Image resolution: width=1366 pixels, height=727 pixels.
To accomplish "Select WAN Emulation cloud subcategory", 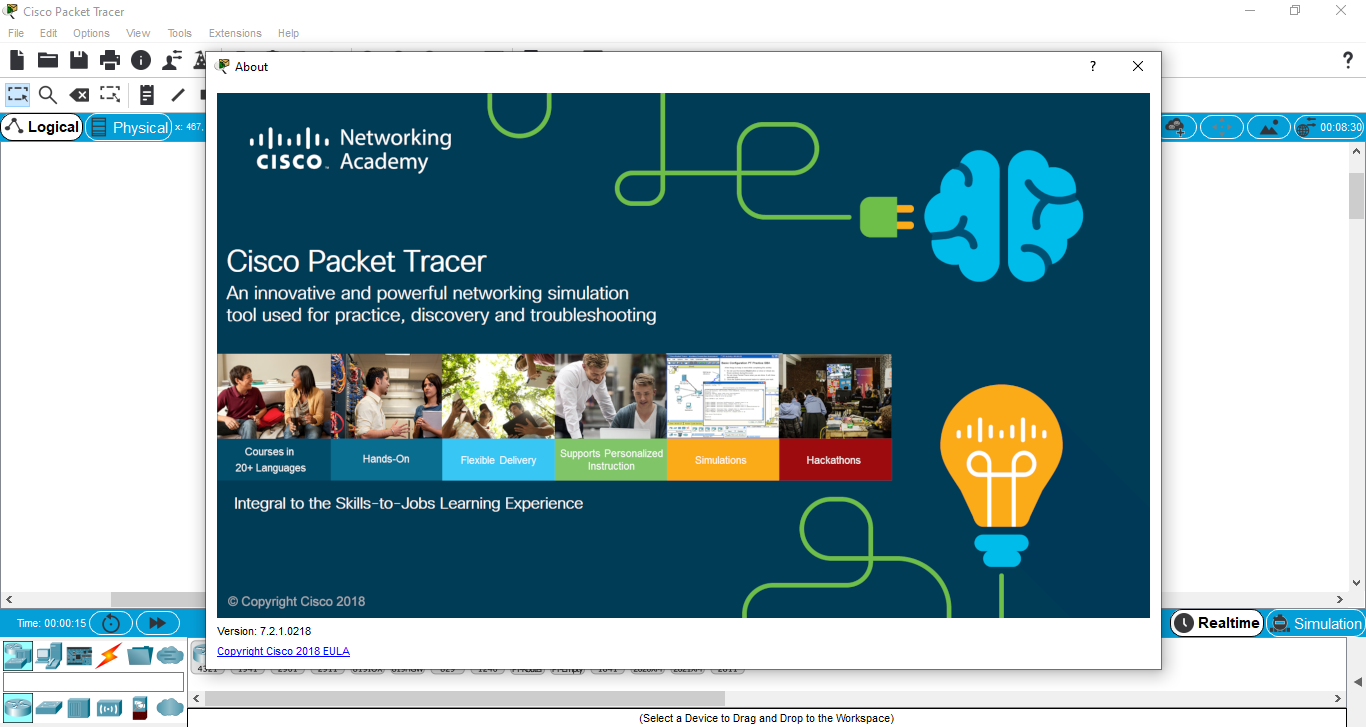I will click(170, 707).
